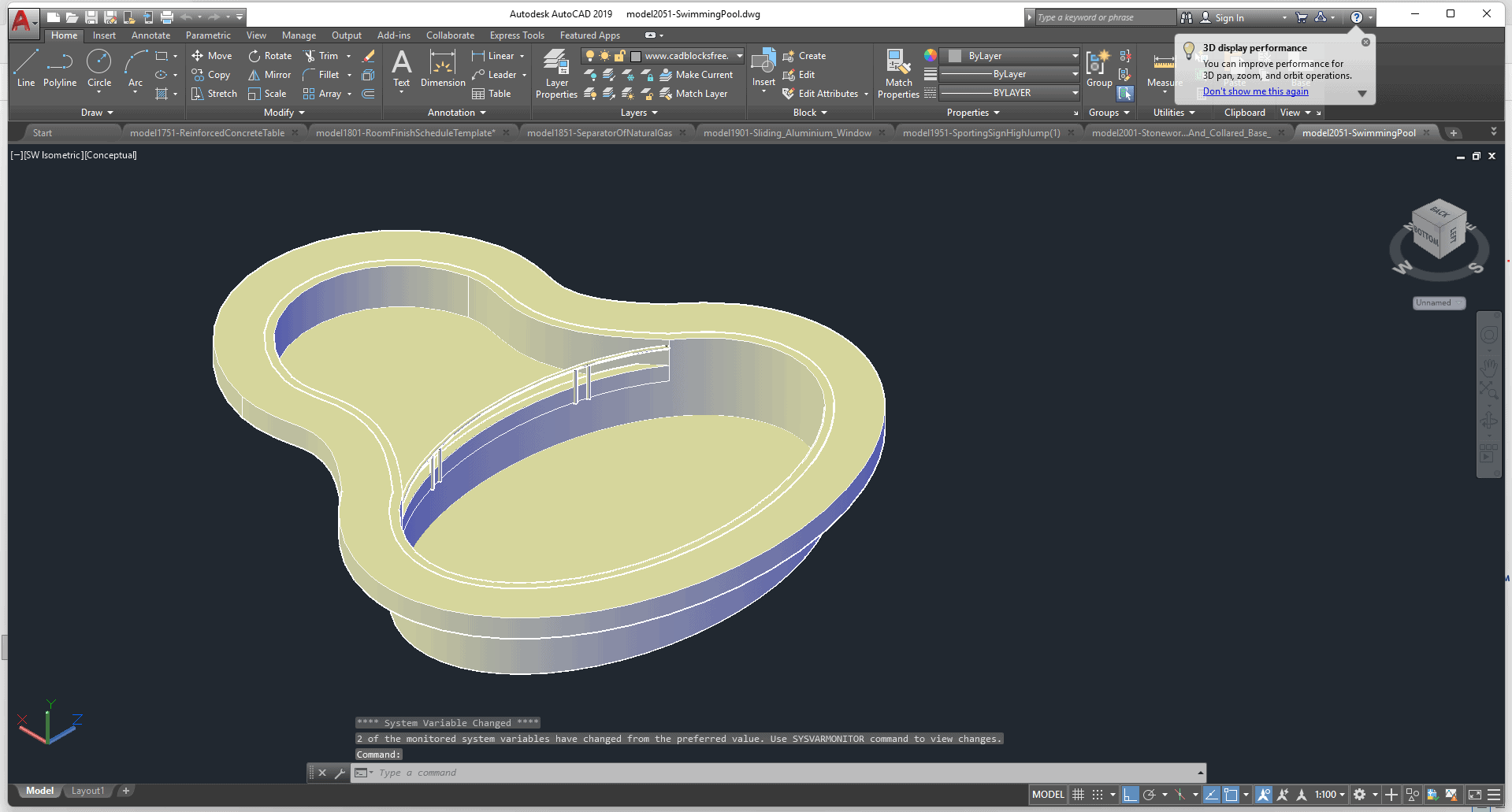1512x812 pixels.
Task: Click 'Don't show me this again' link
Action: point(1255,91)
